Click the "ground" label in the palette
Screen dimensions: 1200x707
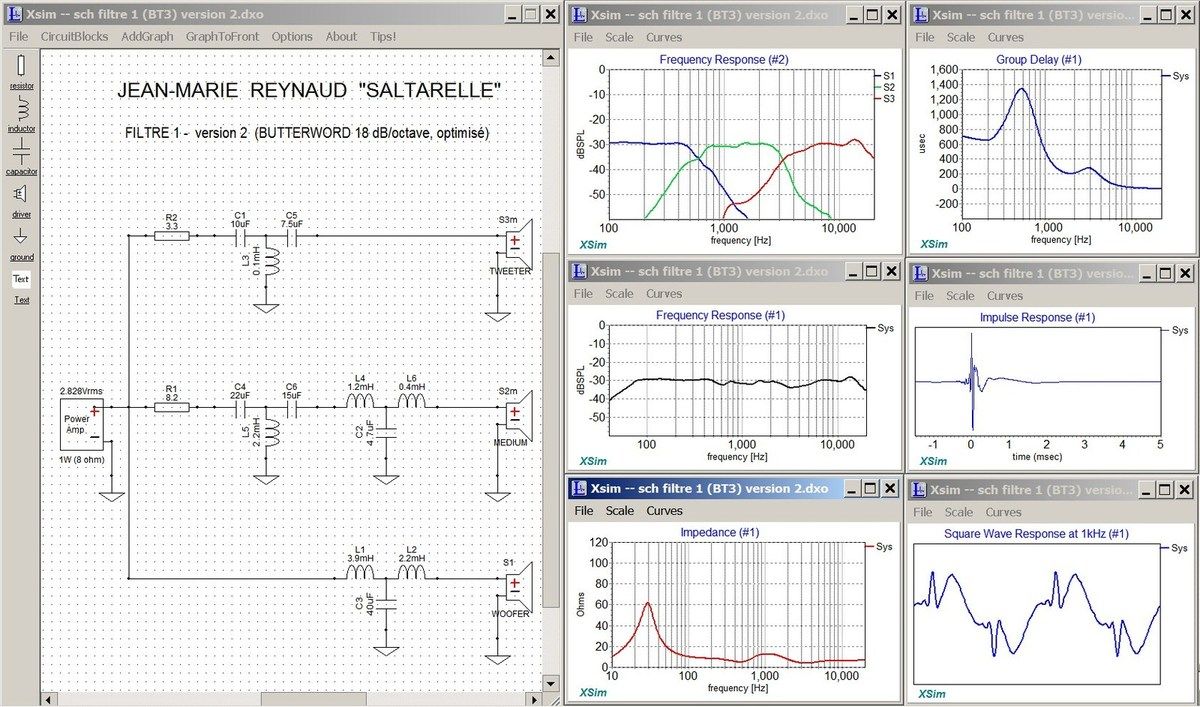pos(21,257)
